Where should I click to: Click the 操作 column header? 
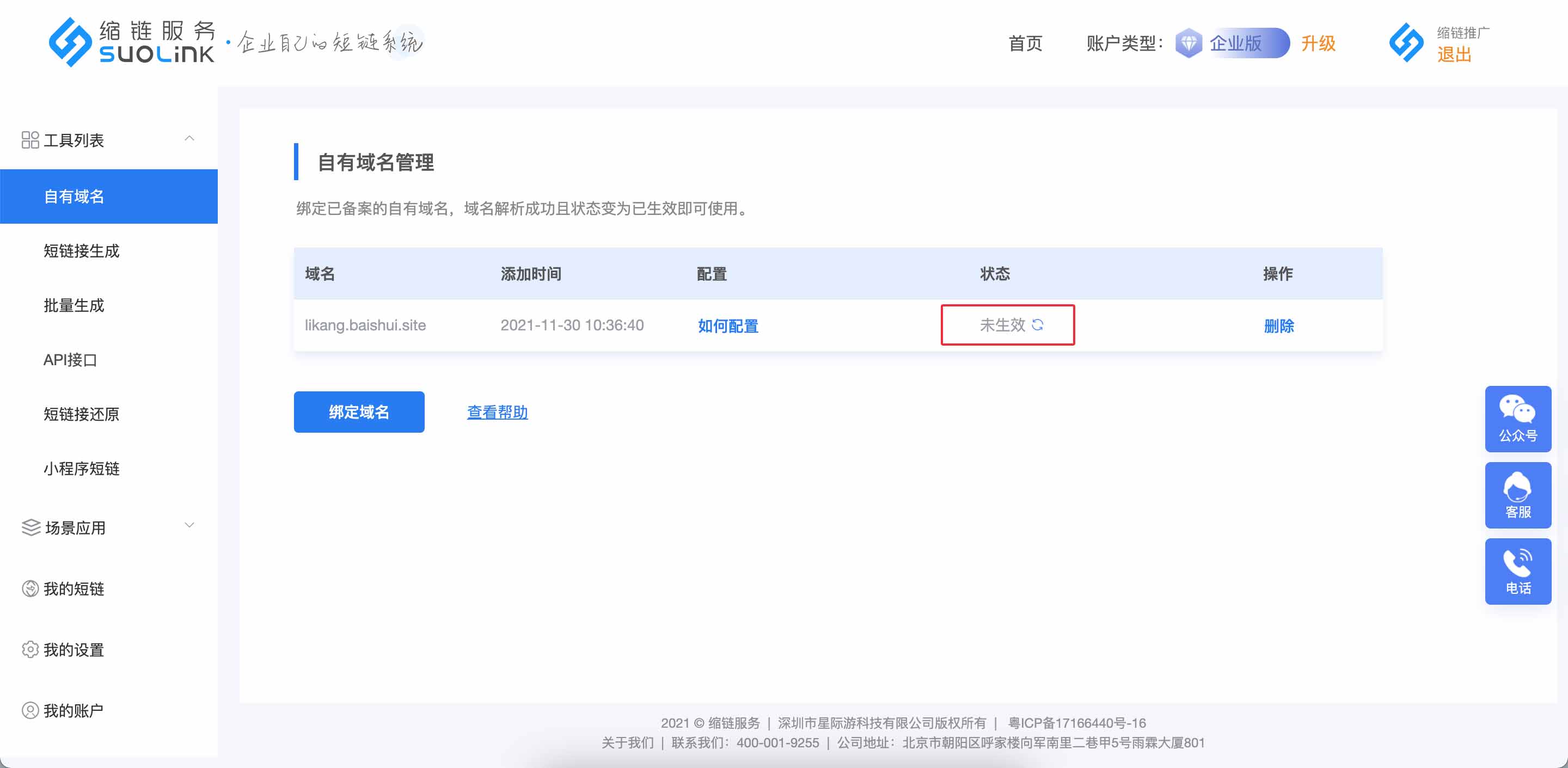pos(1278,273)
